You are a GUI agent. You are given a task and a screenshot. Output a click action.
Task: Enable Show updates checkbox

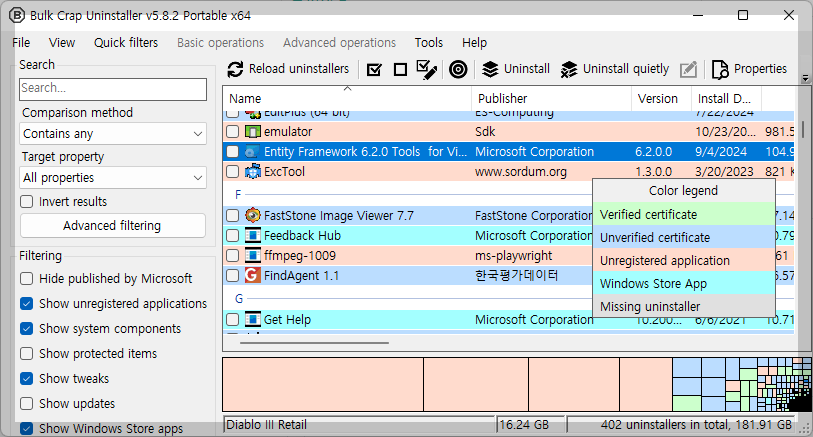coord(26,403)
